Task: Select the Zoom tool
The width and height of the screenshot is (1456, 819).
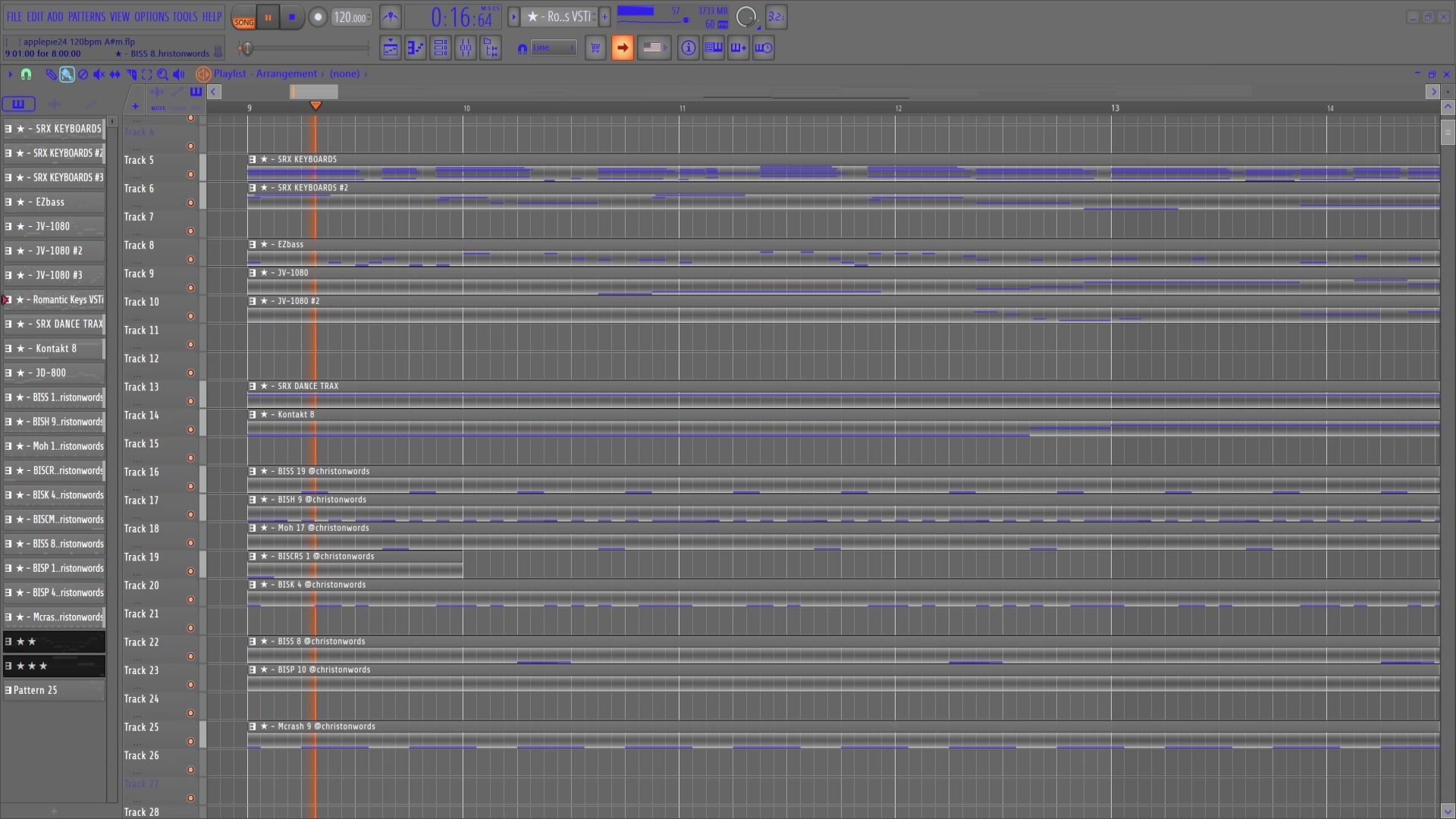Action: [162, 74]
